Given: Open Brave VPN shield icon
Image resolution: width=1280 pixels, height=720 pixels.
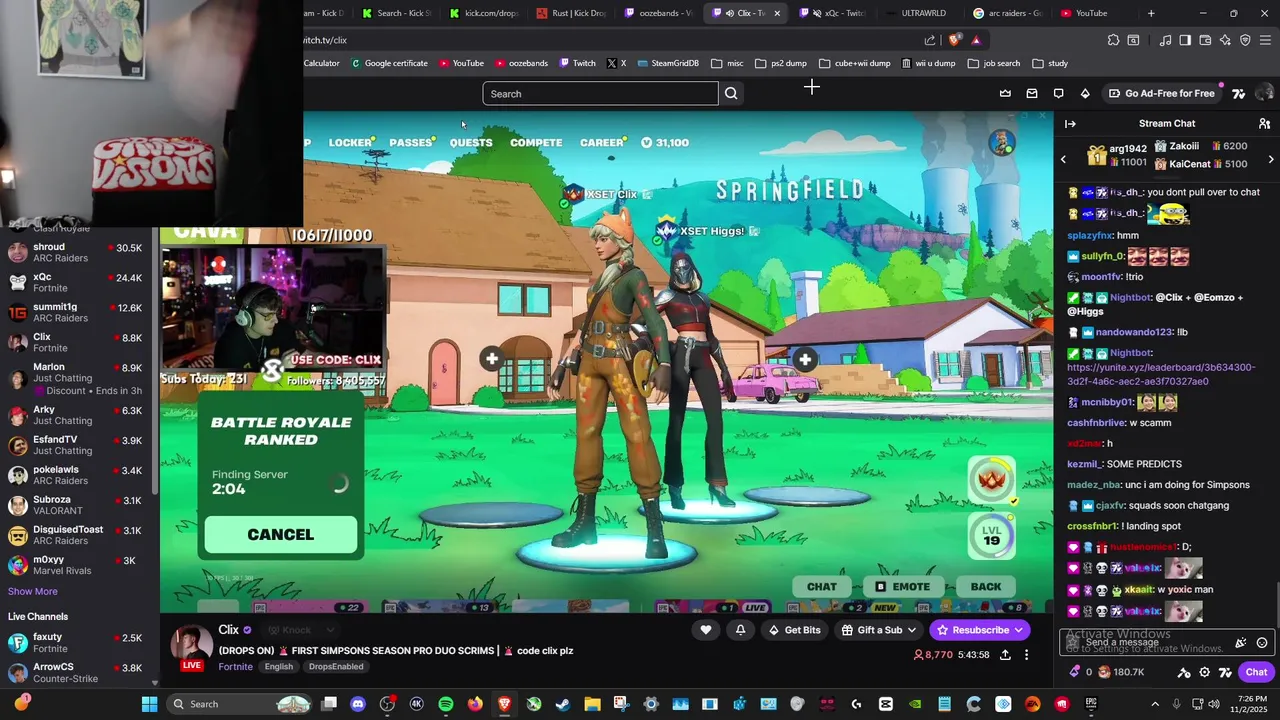Looking at the screenshot, I should pos(1245,40).
